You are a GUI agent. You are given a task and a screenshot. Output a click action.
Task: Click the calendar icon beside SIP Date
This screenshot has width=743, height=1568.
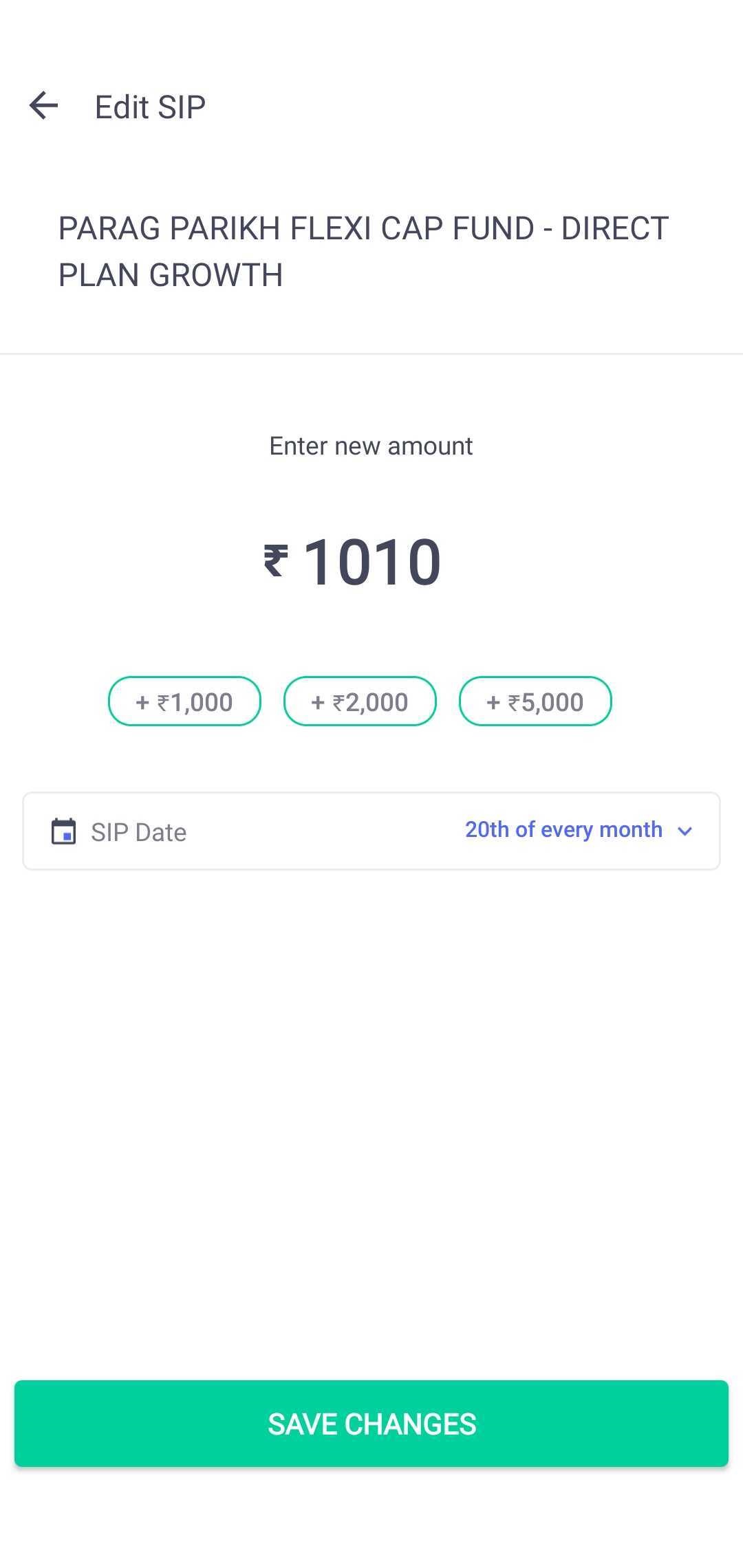64,831
